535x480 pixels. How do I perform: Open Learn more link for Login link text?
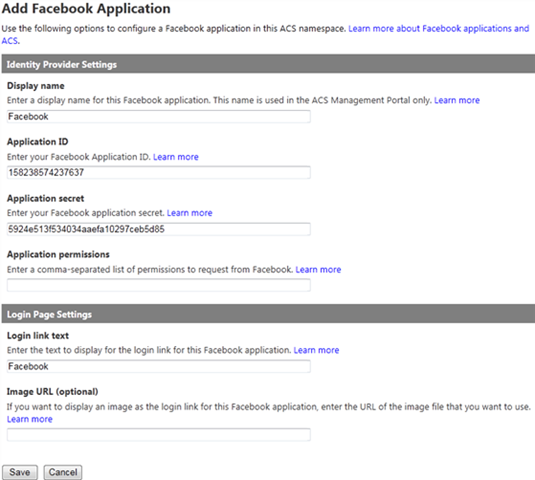[x=316, y=350]
